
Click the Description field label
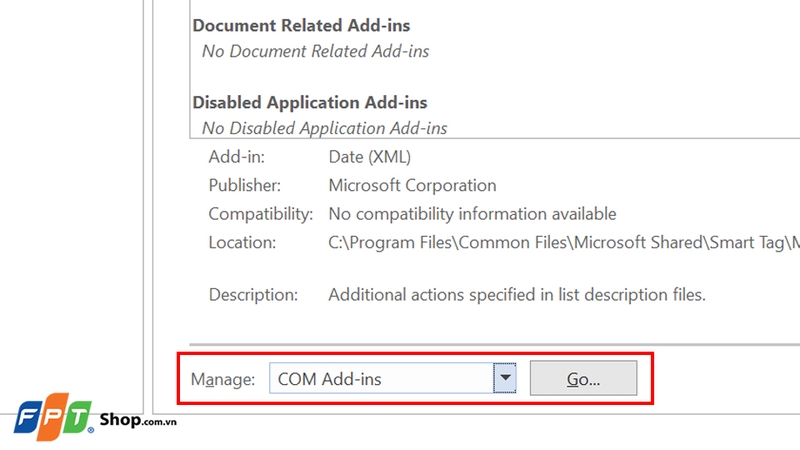253,295
